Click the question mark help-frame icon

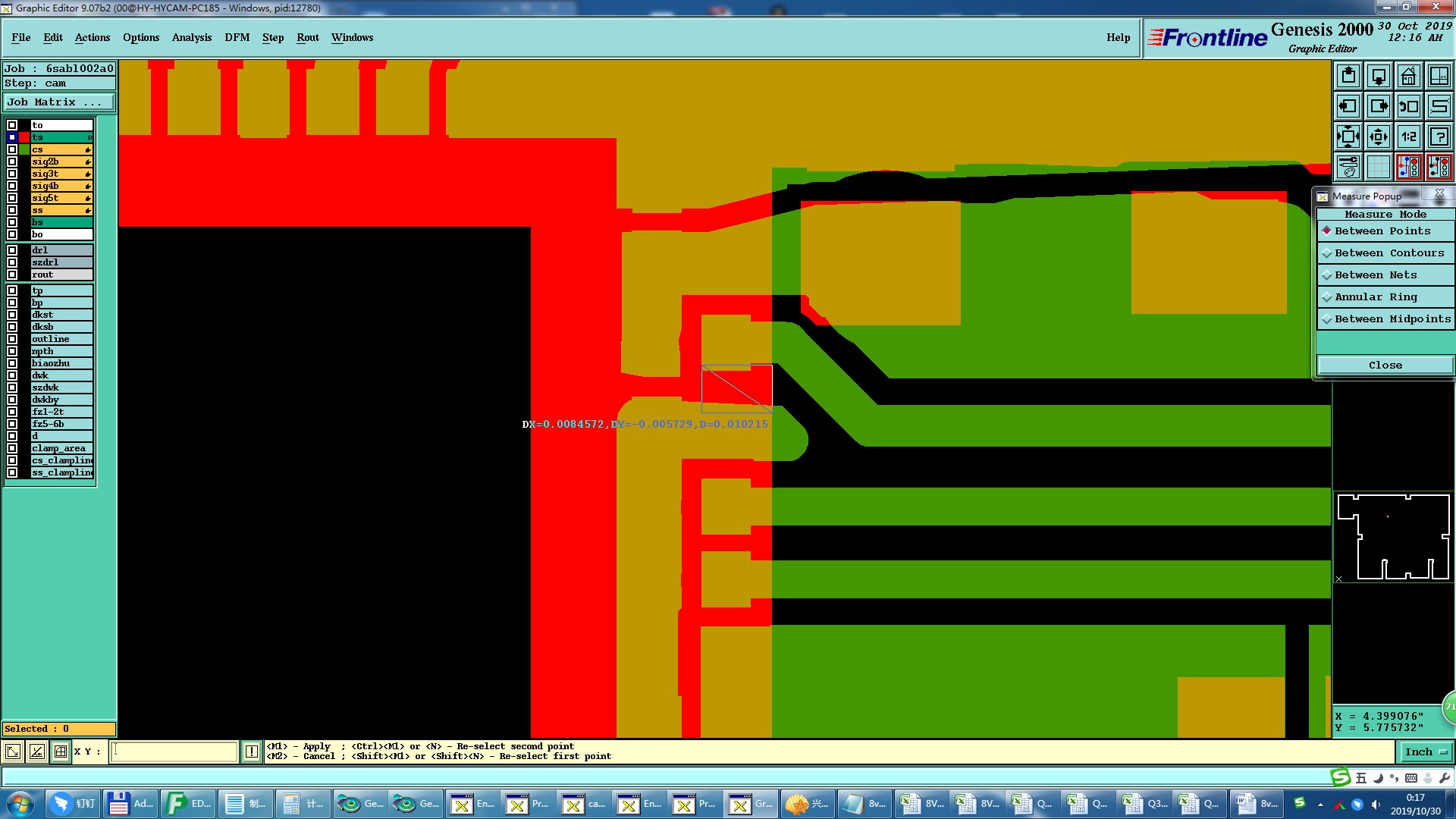point(1439,136)
